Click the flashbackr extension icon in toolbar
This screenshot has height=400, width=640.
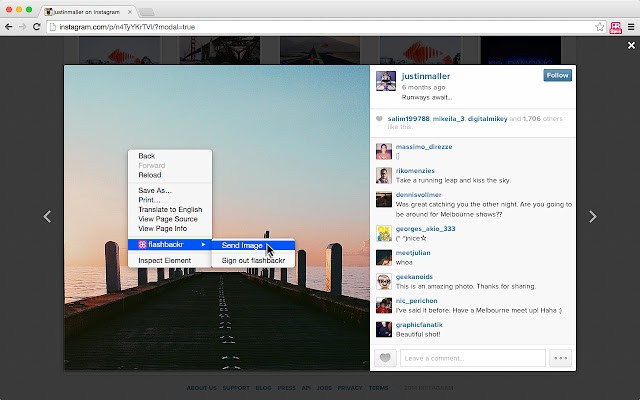tap(615, 26)
